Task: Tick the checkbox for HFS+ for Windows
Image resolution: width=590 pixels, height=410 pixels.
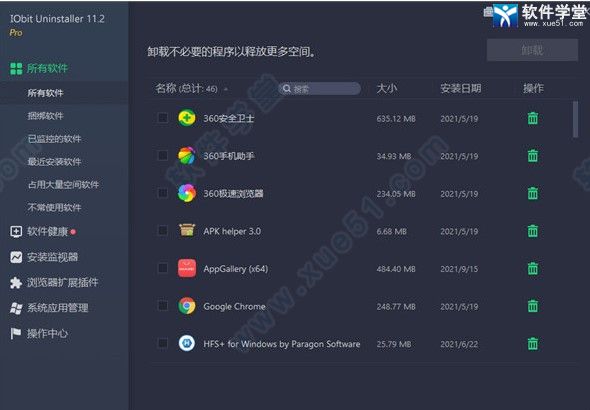Action: tap(163, 343)
